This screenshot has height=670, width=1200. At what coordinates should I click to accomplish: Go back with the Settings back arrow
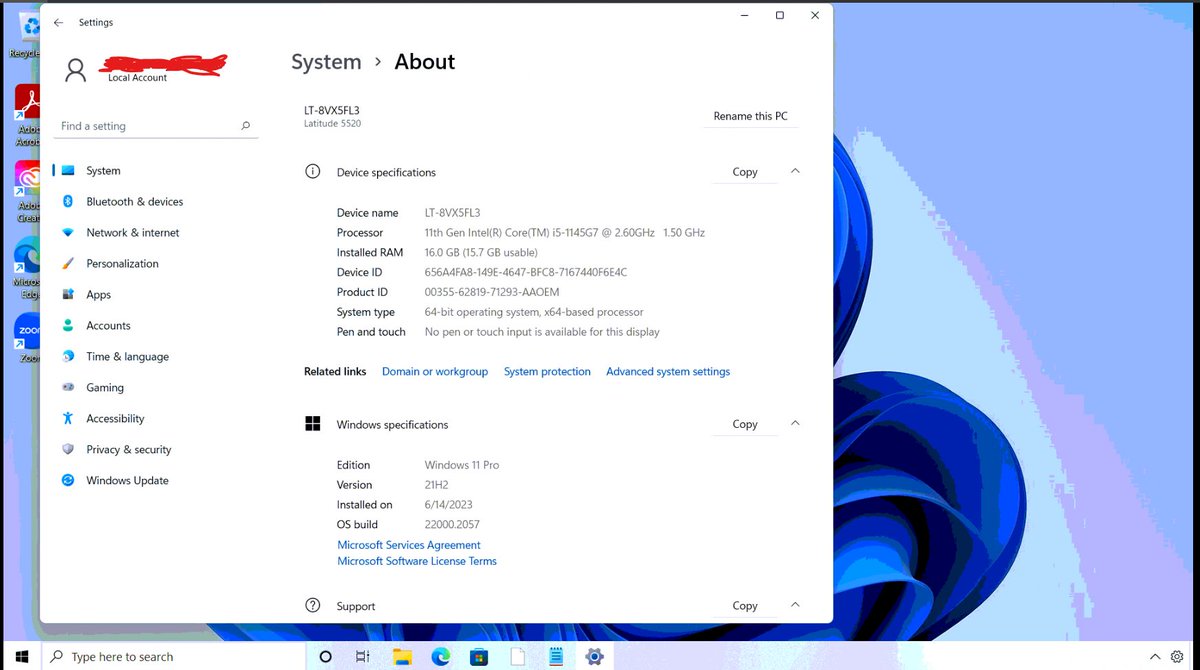[58, 22]
